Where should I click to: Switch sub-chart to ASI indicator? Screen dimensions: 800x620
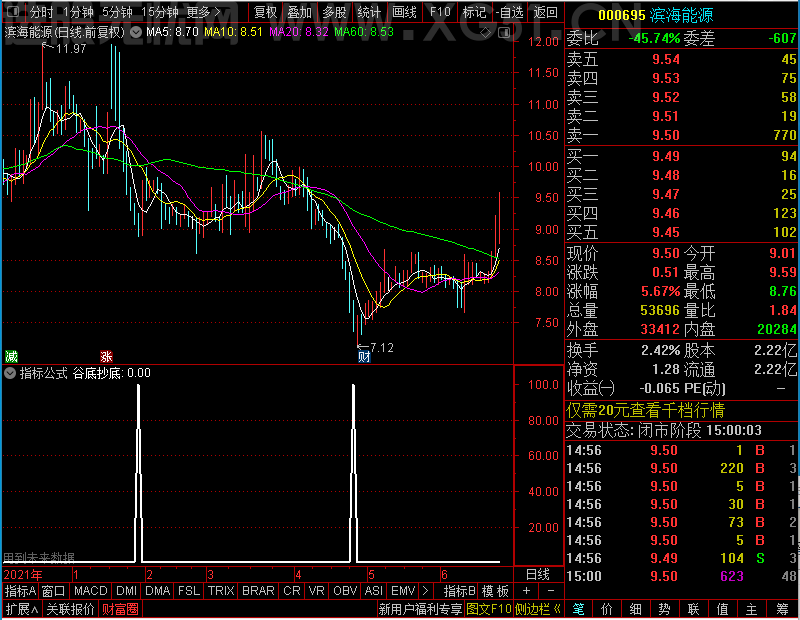373,591
